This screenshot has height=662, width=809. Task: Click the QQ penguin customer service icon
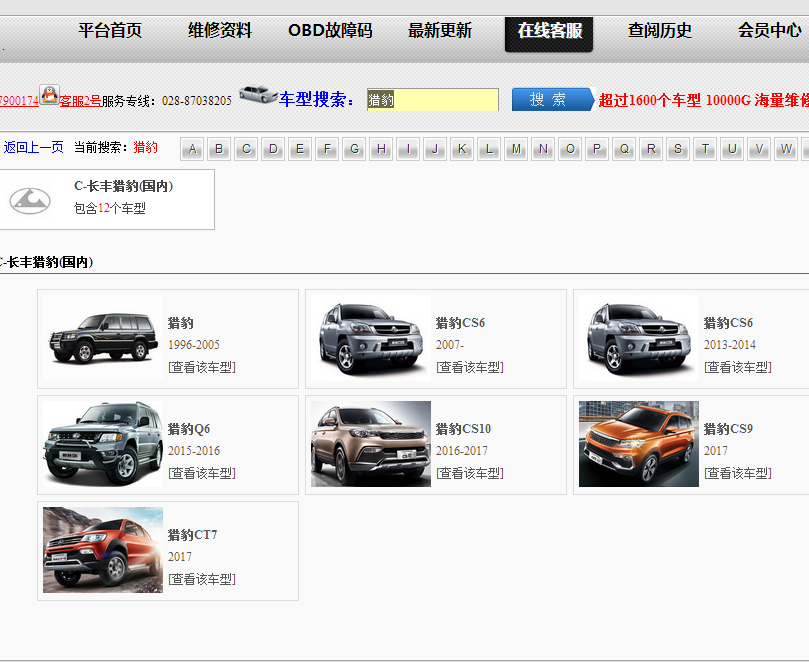click(50, 95)
